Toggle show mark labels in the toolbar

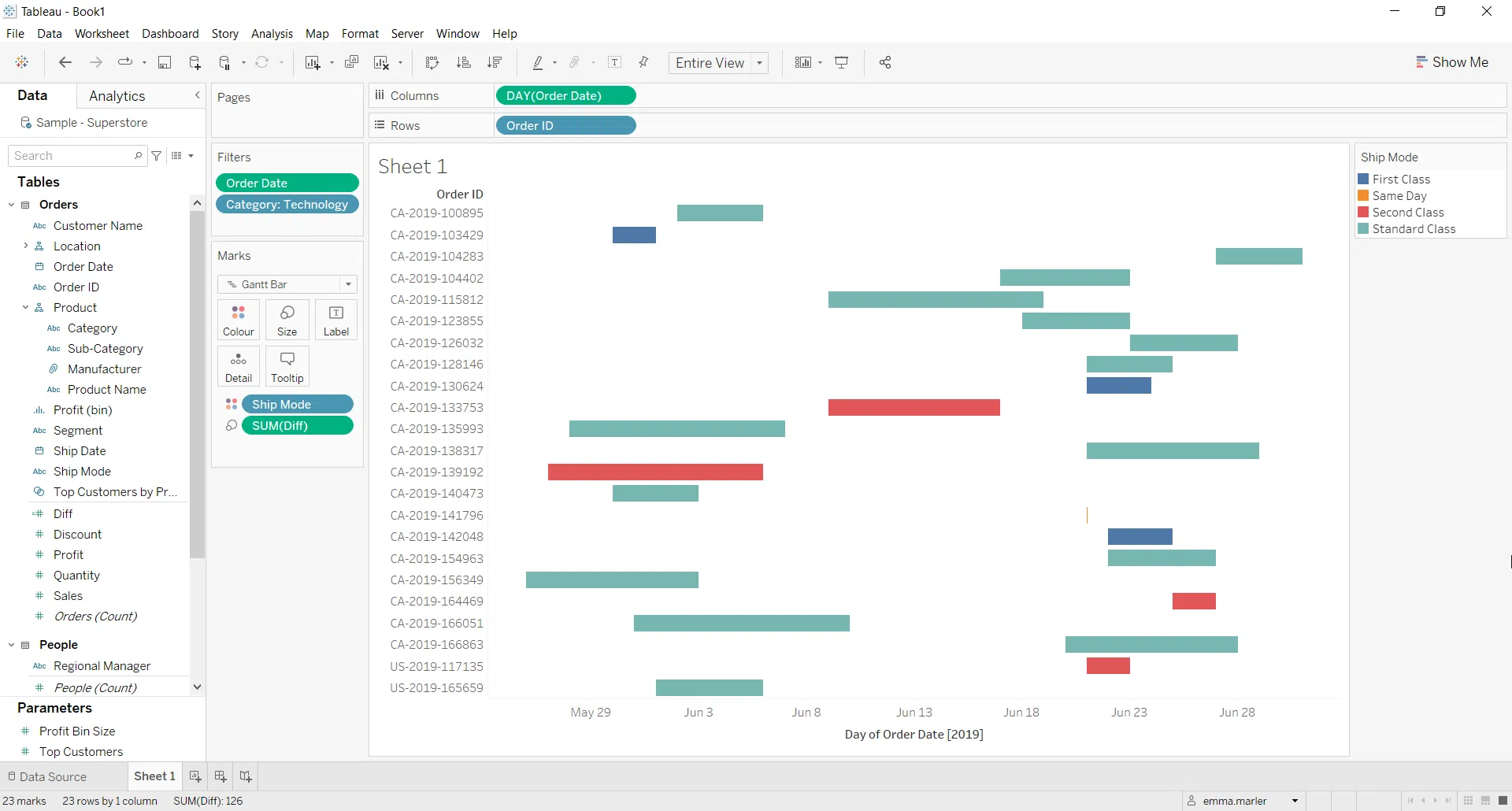pos(615,63)
